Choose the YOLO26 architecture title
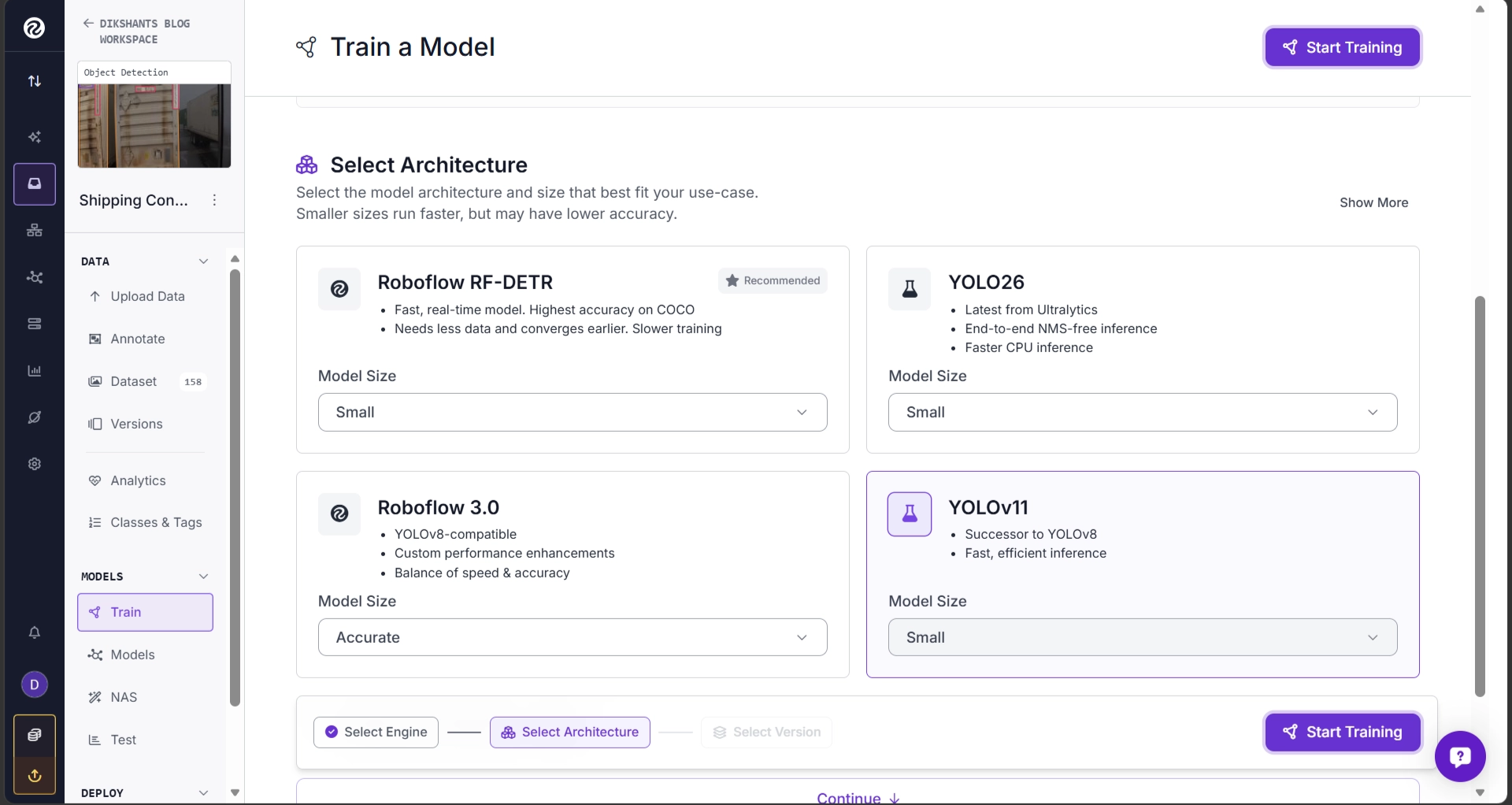The image size is (1512, 805). point(987,282)
